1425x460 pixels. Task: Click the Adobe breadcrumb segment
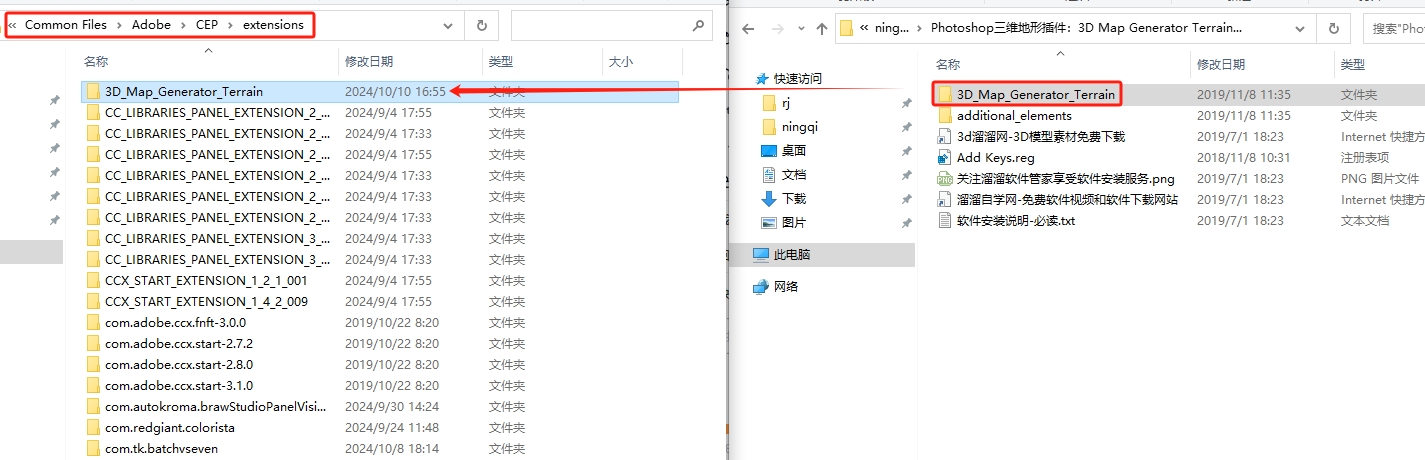click(x=151, y=25)
